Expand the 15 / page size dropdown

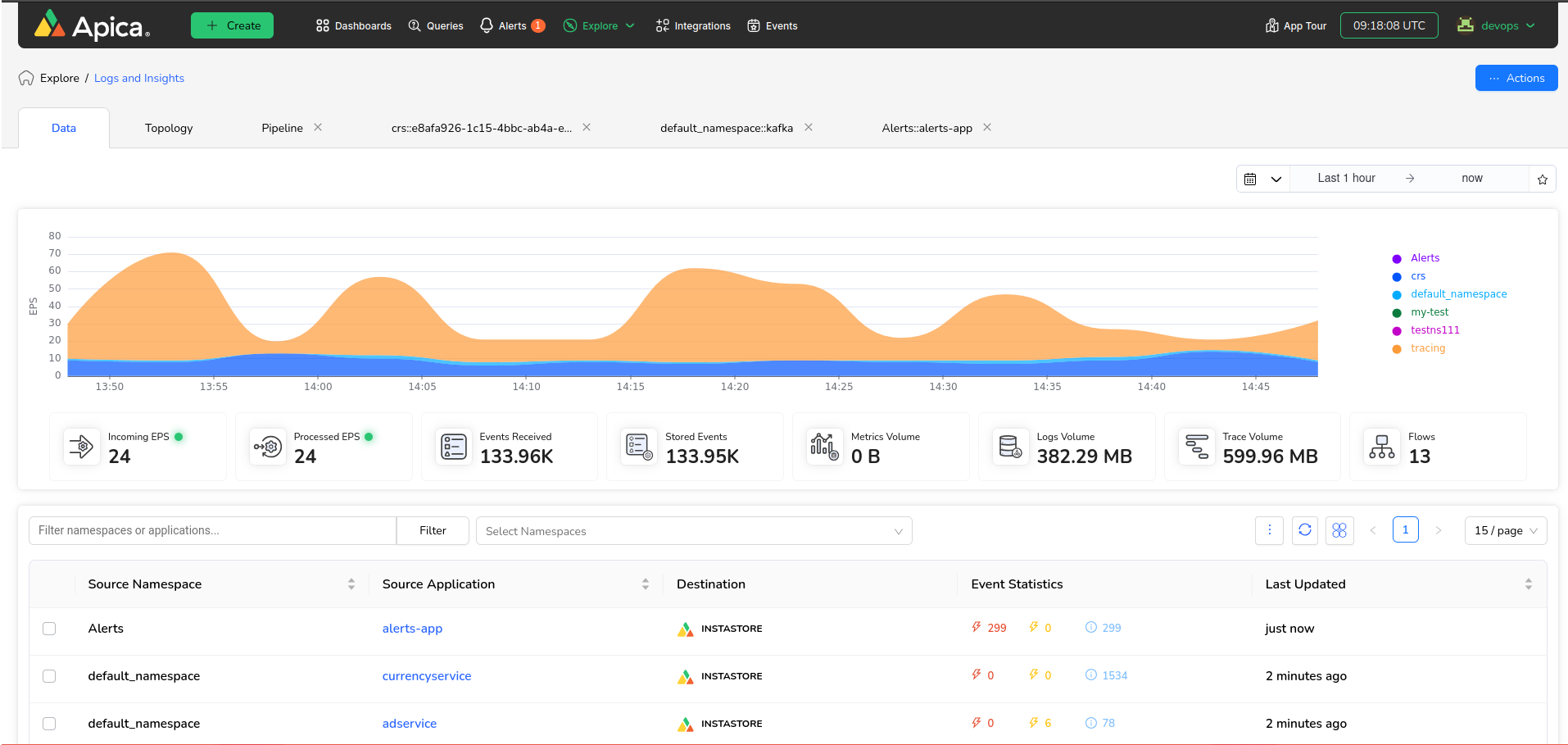(x=1505, y=530)
